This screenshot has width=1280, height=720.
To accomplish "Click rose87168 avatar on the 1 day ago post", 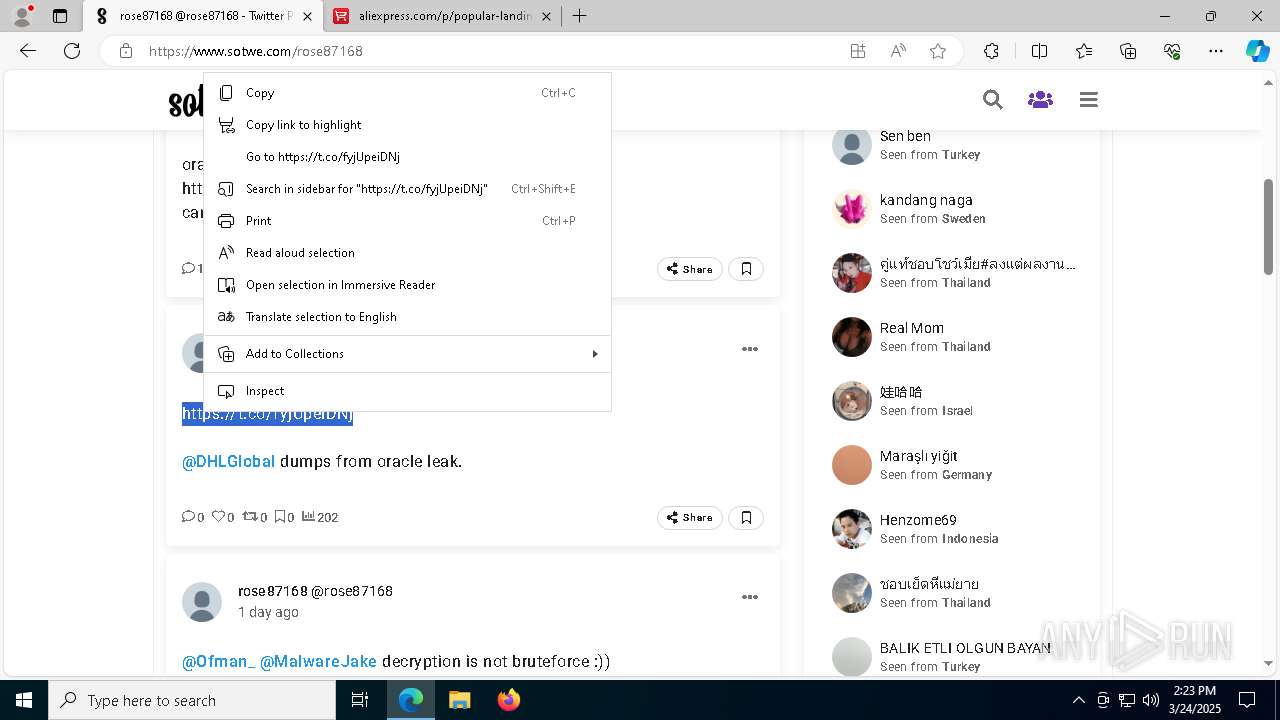I will 202,602.
